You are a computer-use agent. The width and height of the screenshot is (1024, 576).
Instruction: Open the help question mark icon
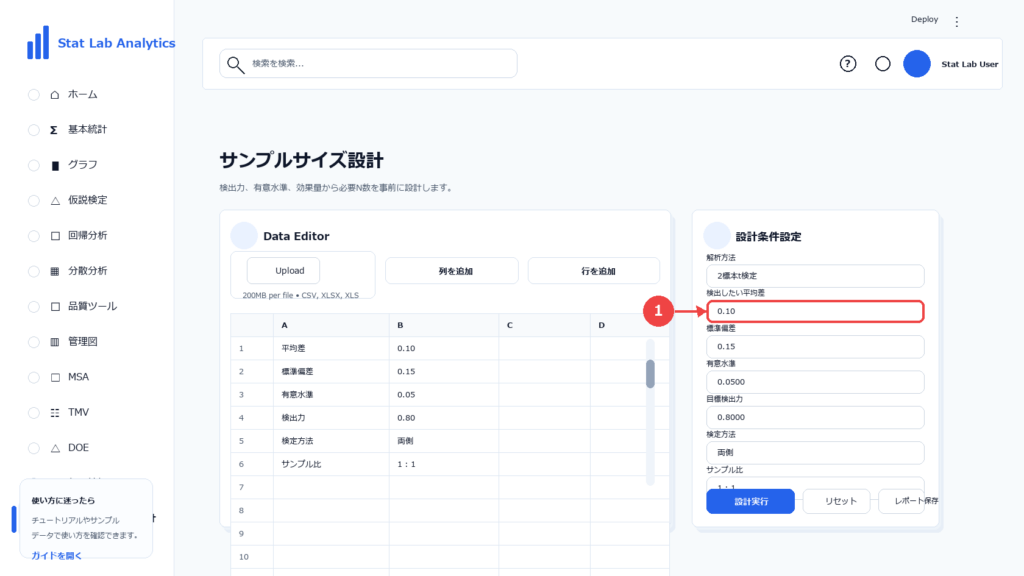point(848,64)
